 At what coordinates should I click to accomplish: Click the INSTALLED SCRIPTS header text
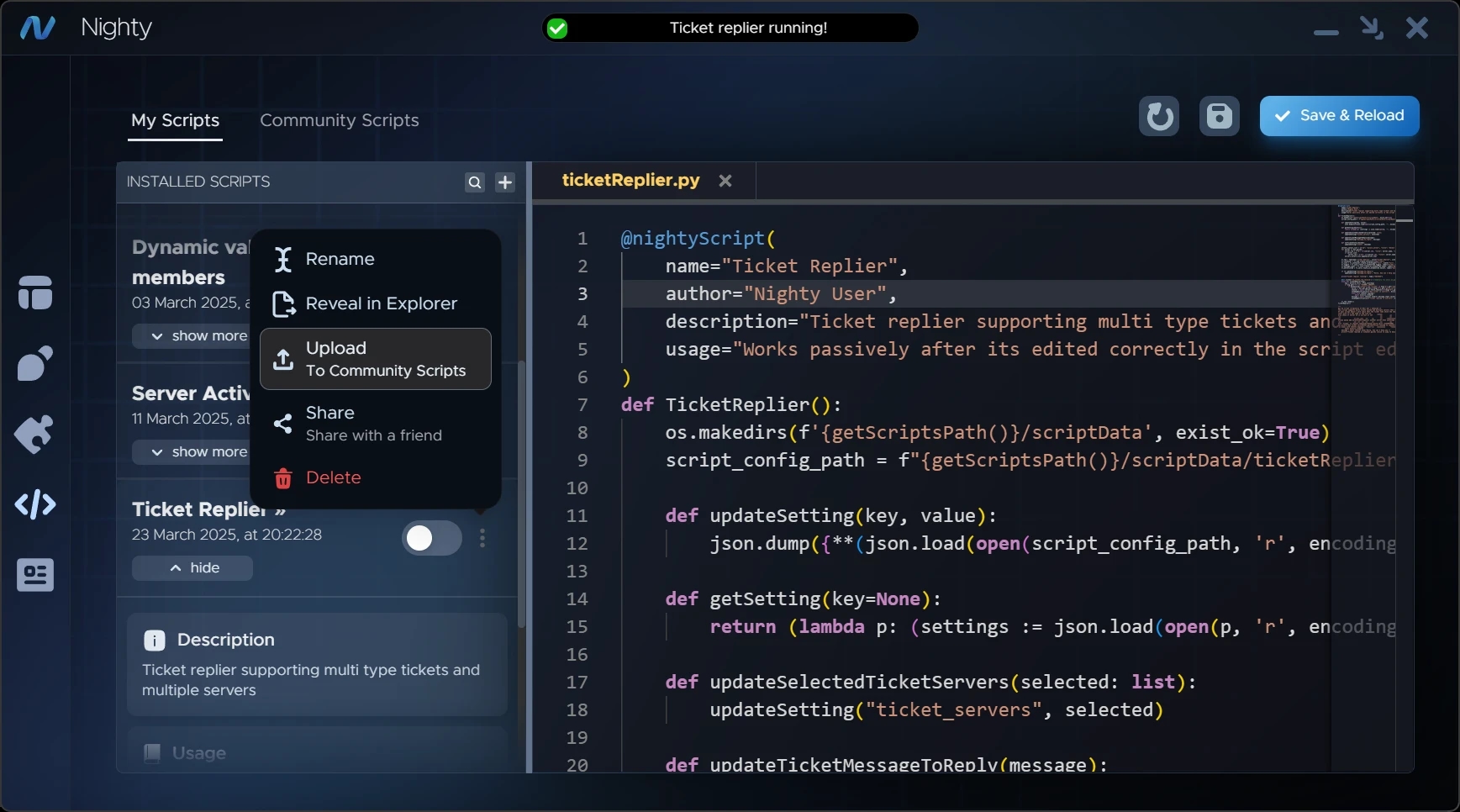click(198, 182)
